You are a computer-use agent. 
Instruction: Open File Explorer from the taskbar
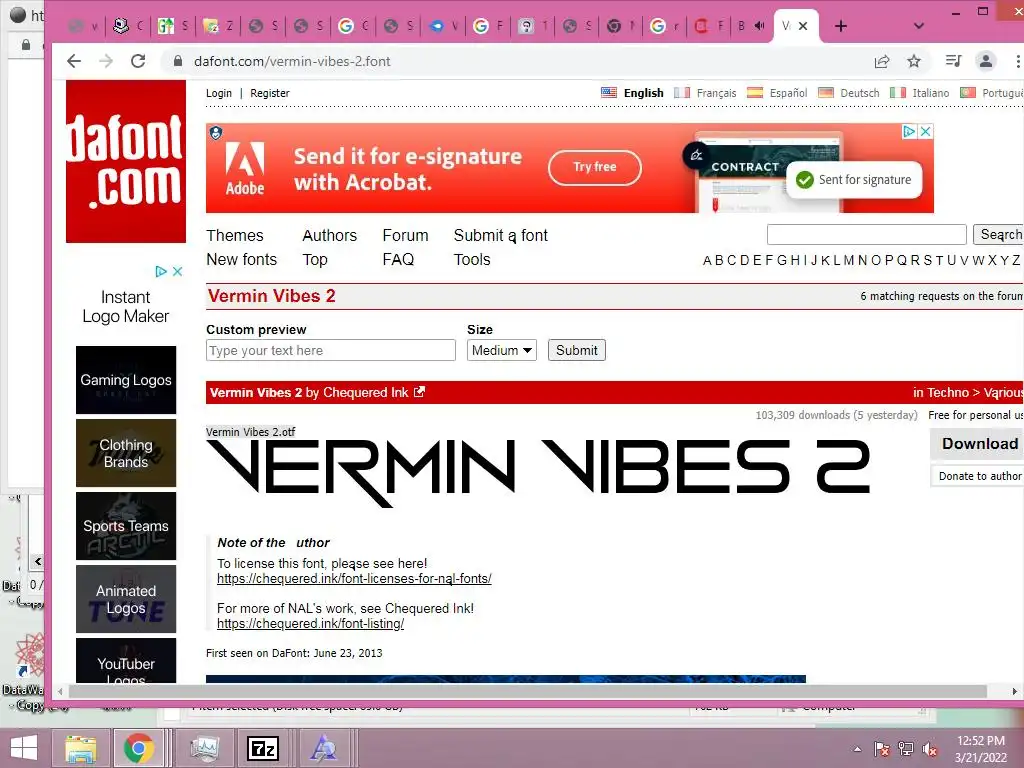(81, 748)
